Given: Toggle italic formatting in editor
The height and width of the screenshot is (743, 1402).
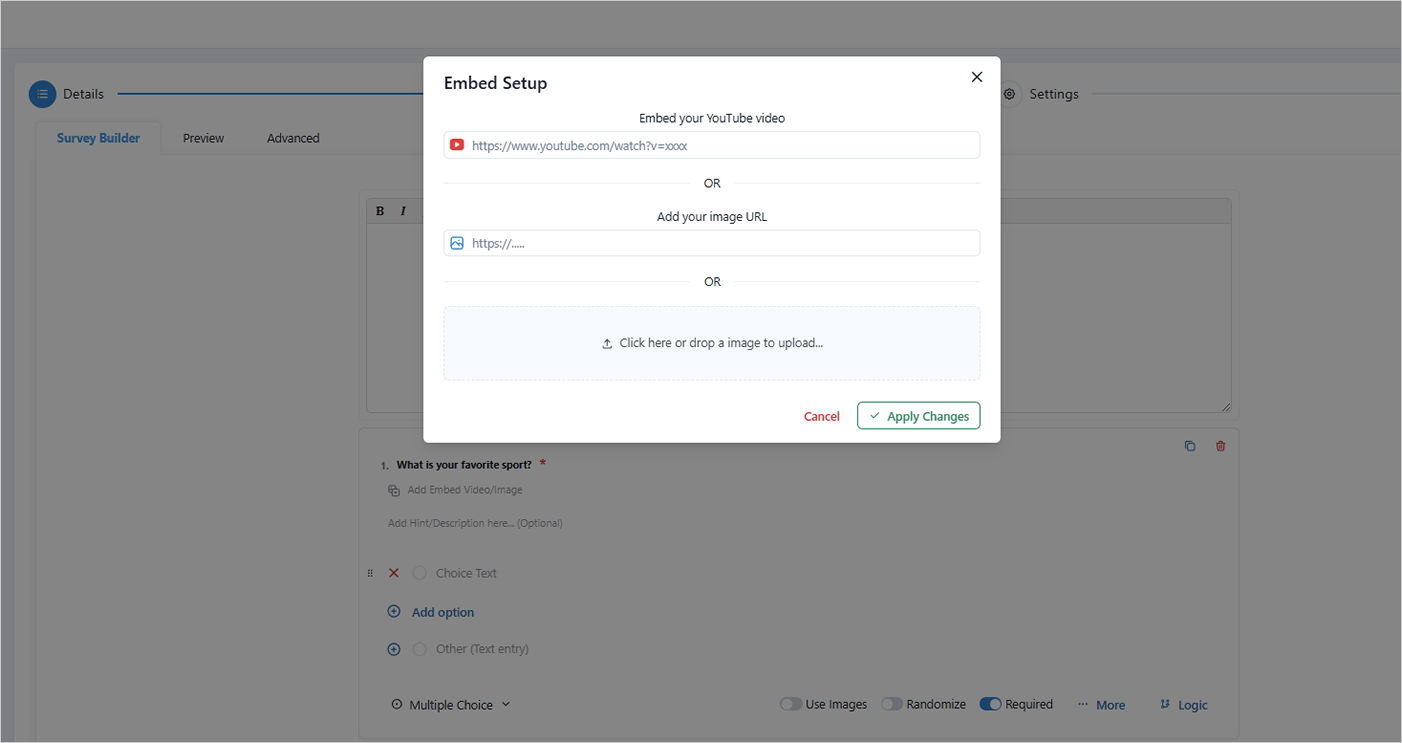Looking at the screenshot, I should (x=403, y=211).
